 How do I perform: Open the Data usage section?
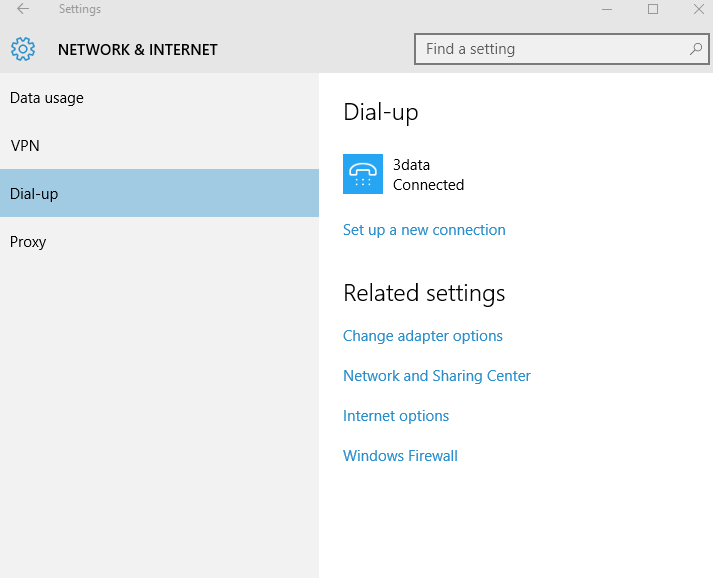[x=159, y=98]
